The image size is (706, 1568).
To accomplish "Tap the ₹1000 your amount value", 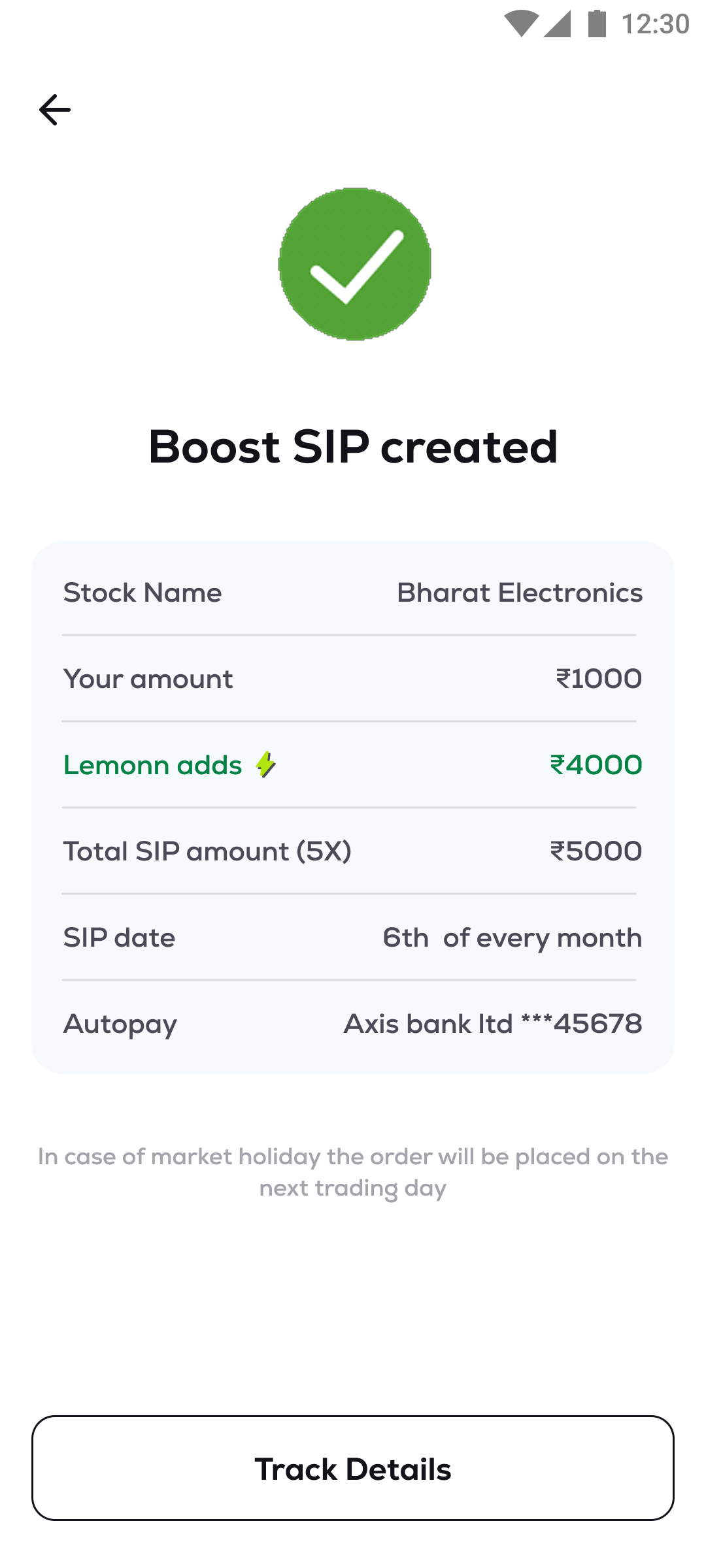I will 599,679.
